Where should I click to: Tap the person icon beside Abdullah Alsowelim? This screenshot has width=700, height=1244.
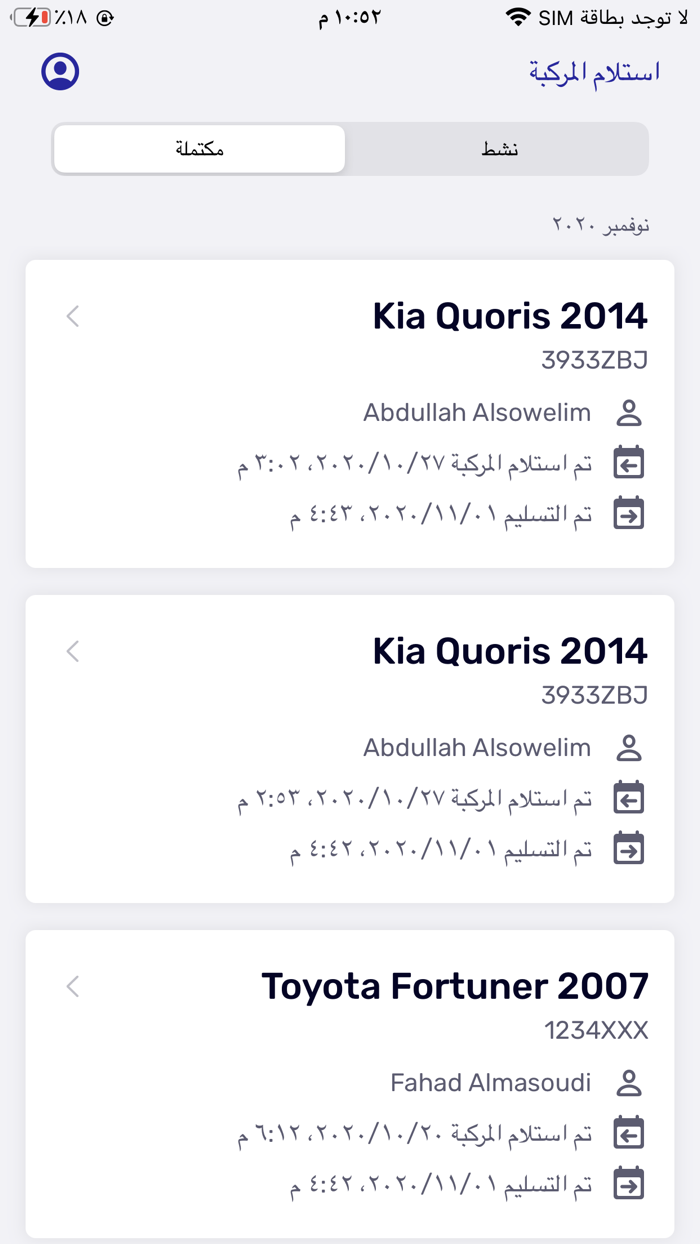pos(629,412)
